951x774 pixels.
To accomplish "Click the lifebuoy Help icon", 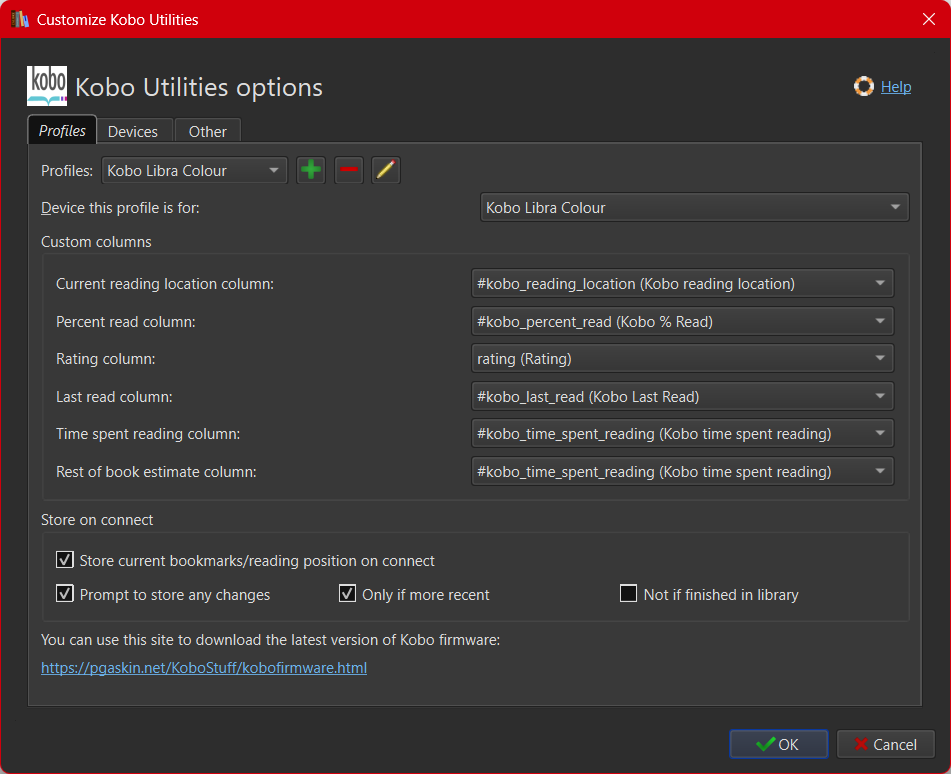I will (x=864, y=87).
